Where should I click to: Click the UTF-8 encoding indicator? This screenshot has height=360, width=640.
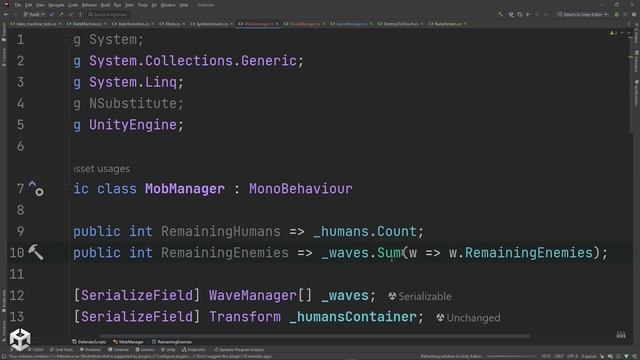572,356
